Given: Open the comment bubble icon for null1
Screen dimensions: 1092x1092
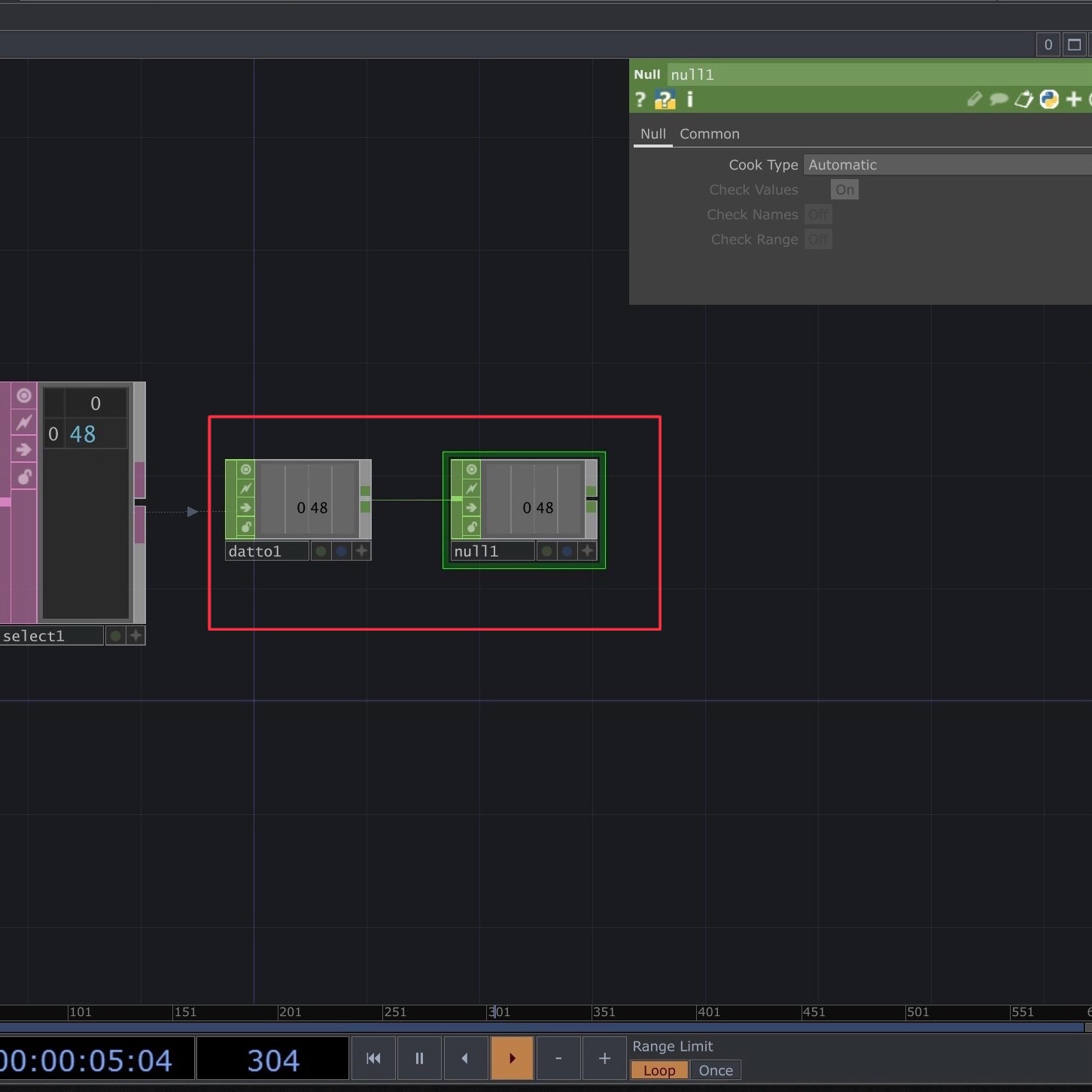Looking at the screenshot, I should (999, 99).
